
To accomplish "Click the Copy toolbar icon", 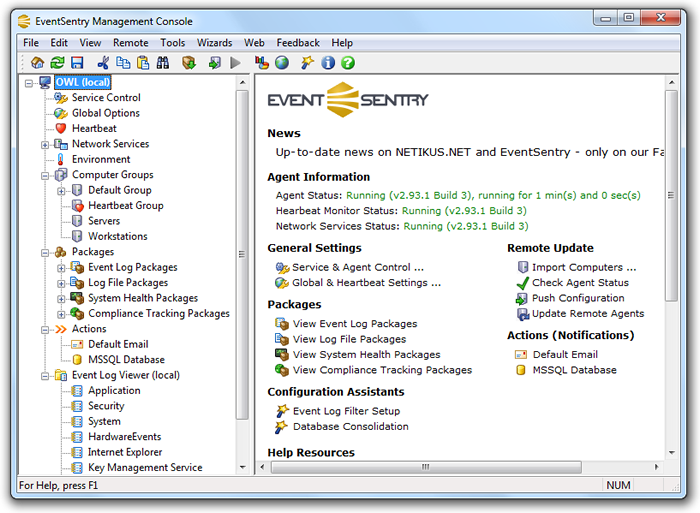I will click(123, 63).
